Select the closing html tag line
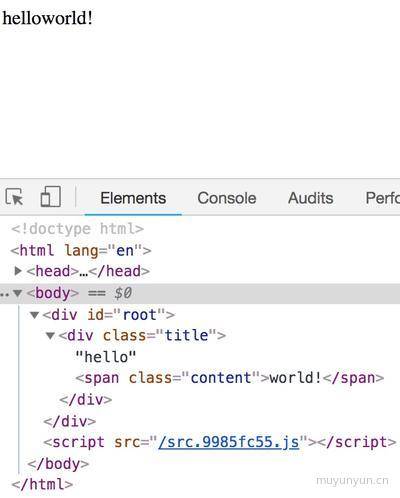The image size is (400, 498). tap(42, 484)
